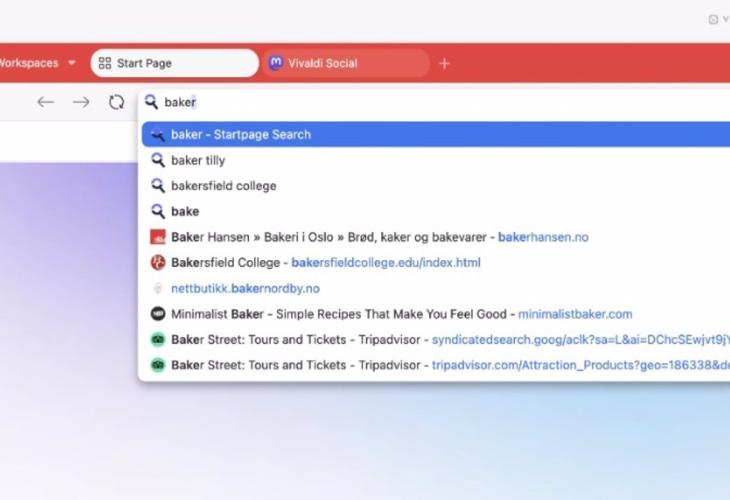Click the Back navigation arrow
The height and width of the screenshot is (500, 730).
click(45, 102)
